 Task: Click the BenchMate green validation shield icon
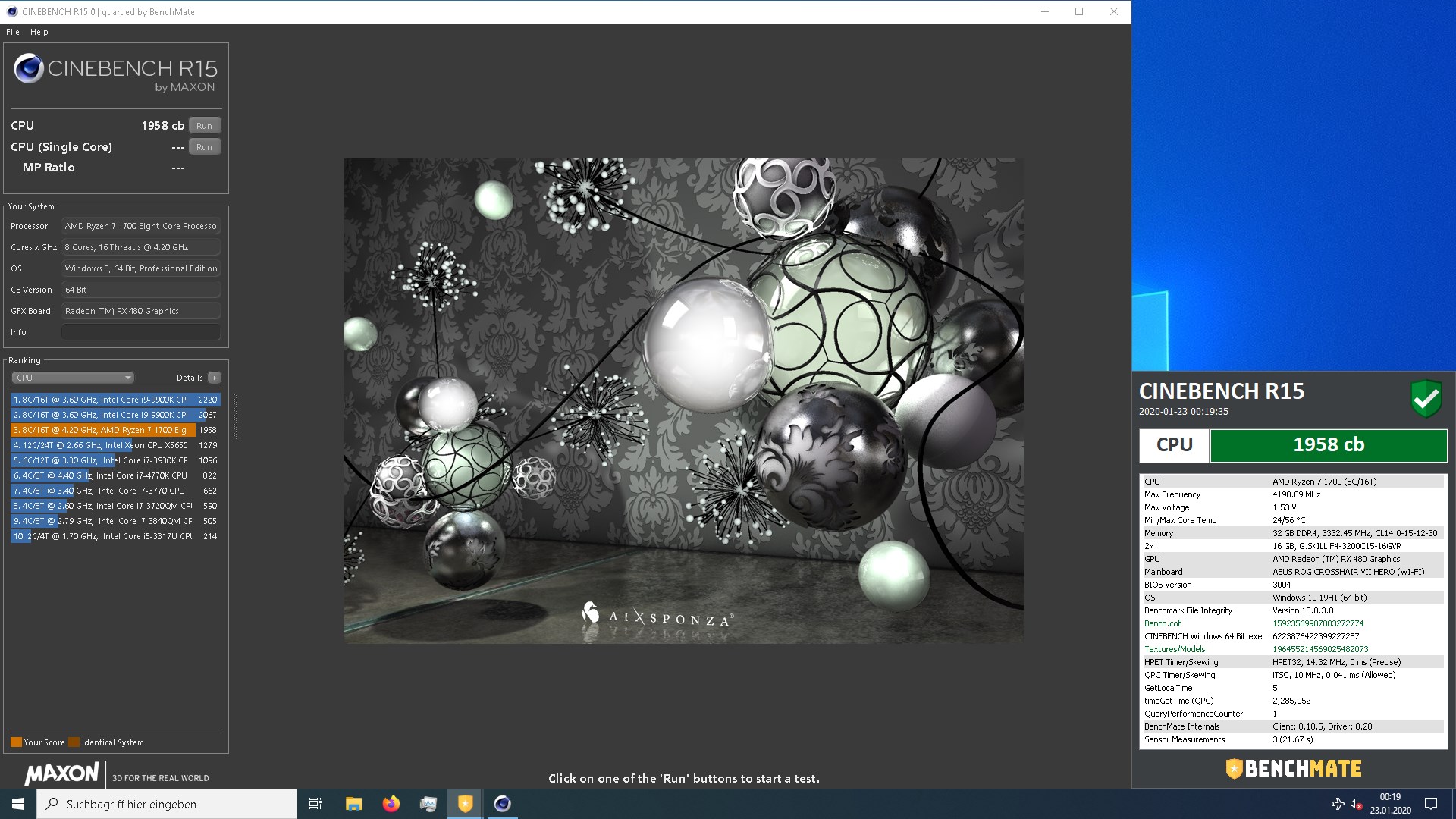pos(1426,399)
